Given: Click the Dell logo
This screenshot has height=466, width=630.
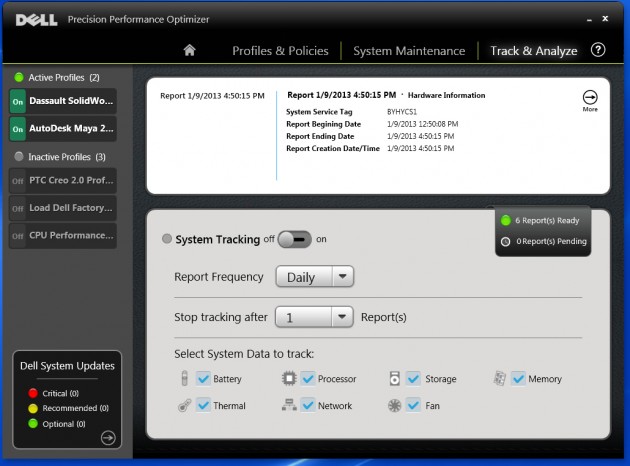Looking at the screenshot, I should (37, 20).
